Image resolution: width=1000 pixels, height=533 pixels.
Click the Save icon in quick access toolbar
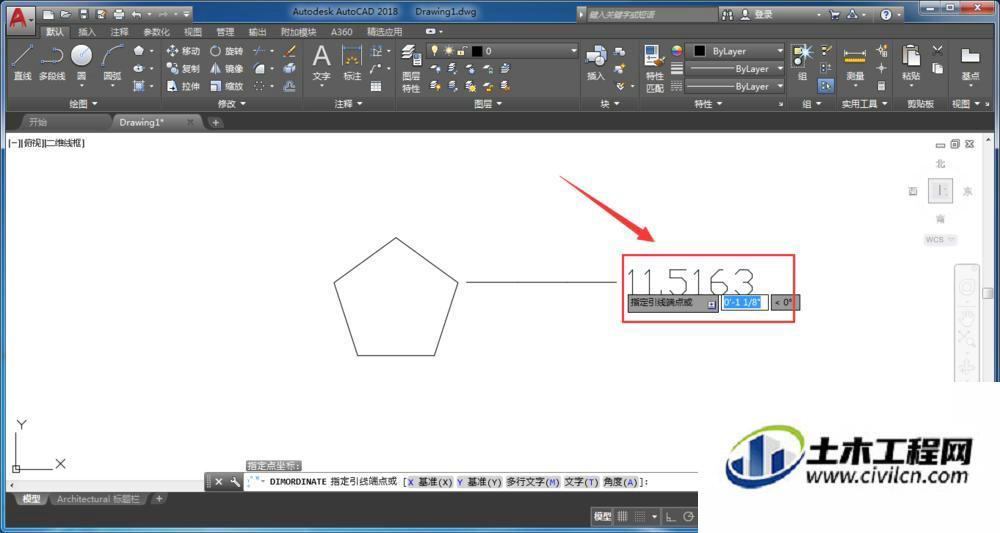coord(84,14)
